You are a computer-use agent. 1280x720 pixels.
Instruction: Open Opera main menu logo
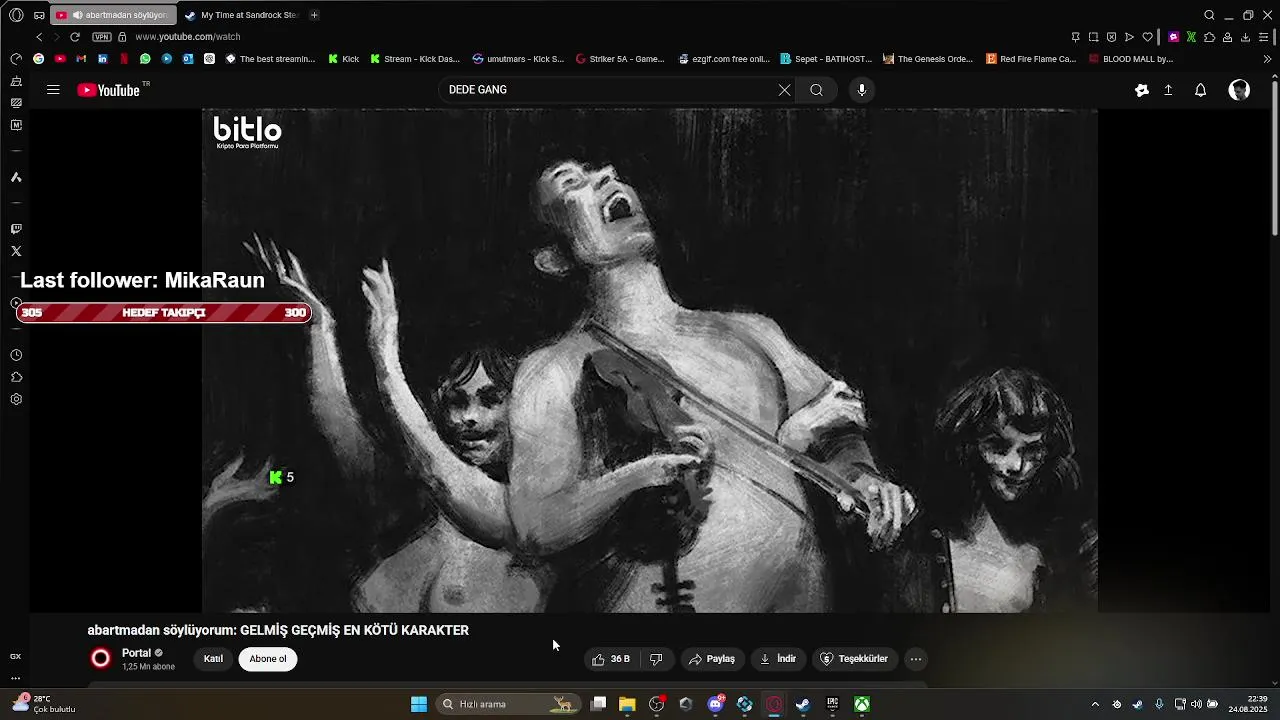(16, 15)
